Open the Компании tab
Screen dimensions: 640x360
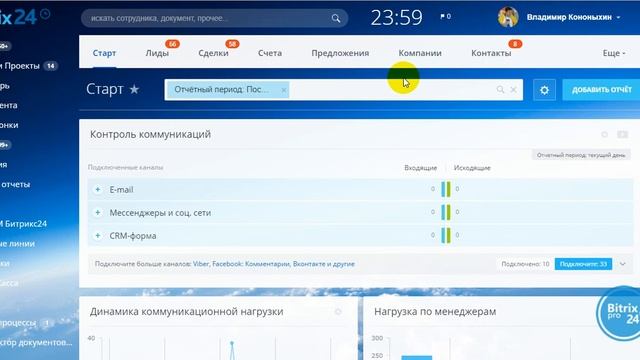click(x=420, y=53)
